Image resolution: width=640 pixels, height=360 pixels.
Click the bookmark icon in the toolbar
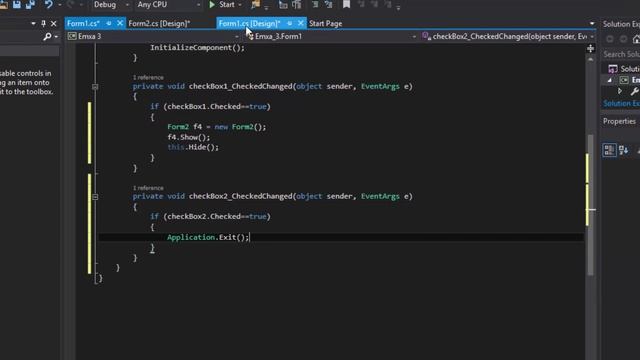[346, 5]
